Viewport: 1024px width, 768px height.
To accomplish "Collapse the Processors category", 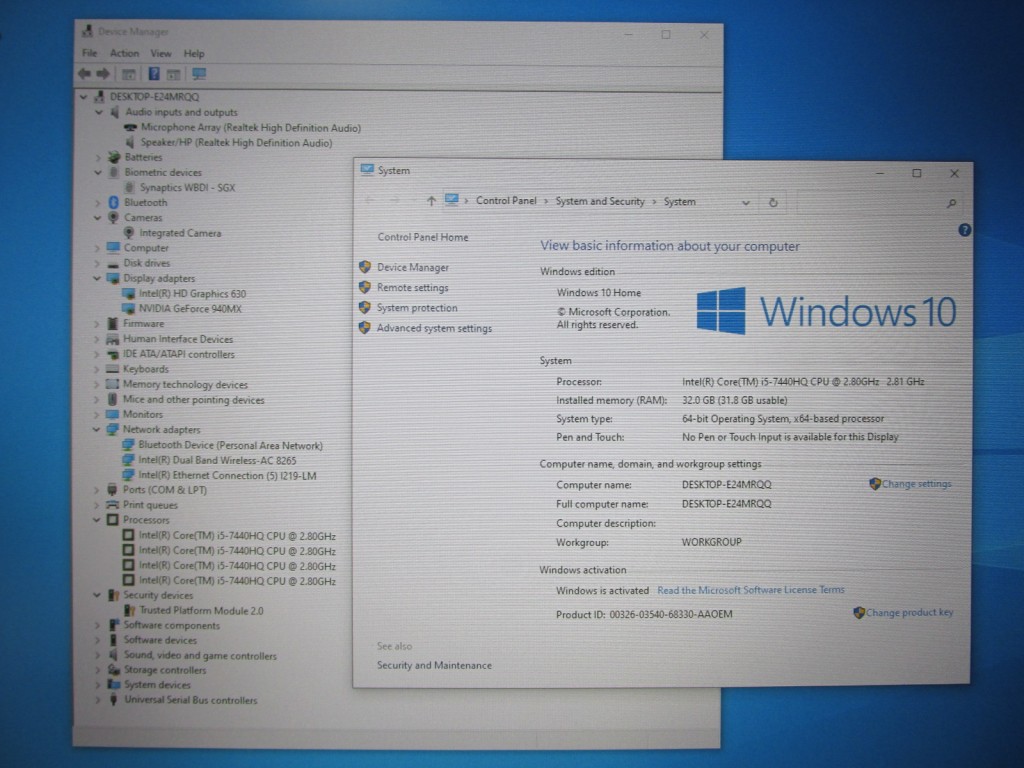I will pos(97,520).
